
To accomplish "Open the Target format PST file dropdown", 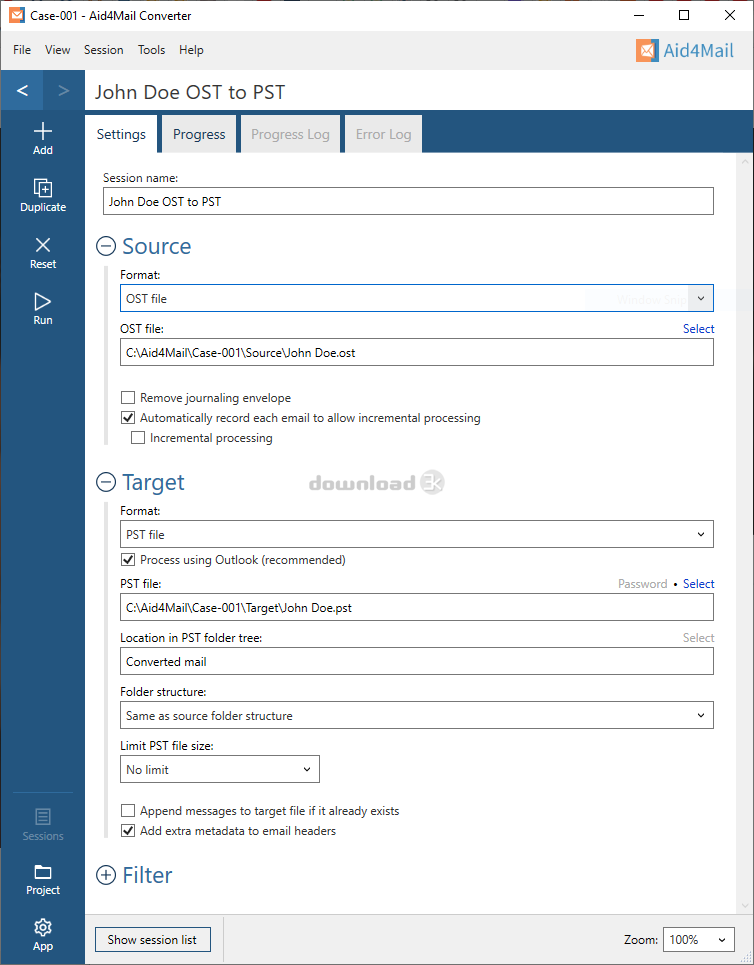I will [x=417, y=534].
